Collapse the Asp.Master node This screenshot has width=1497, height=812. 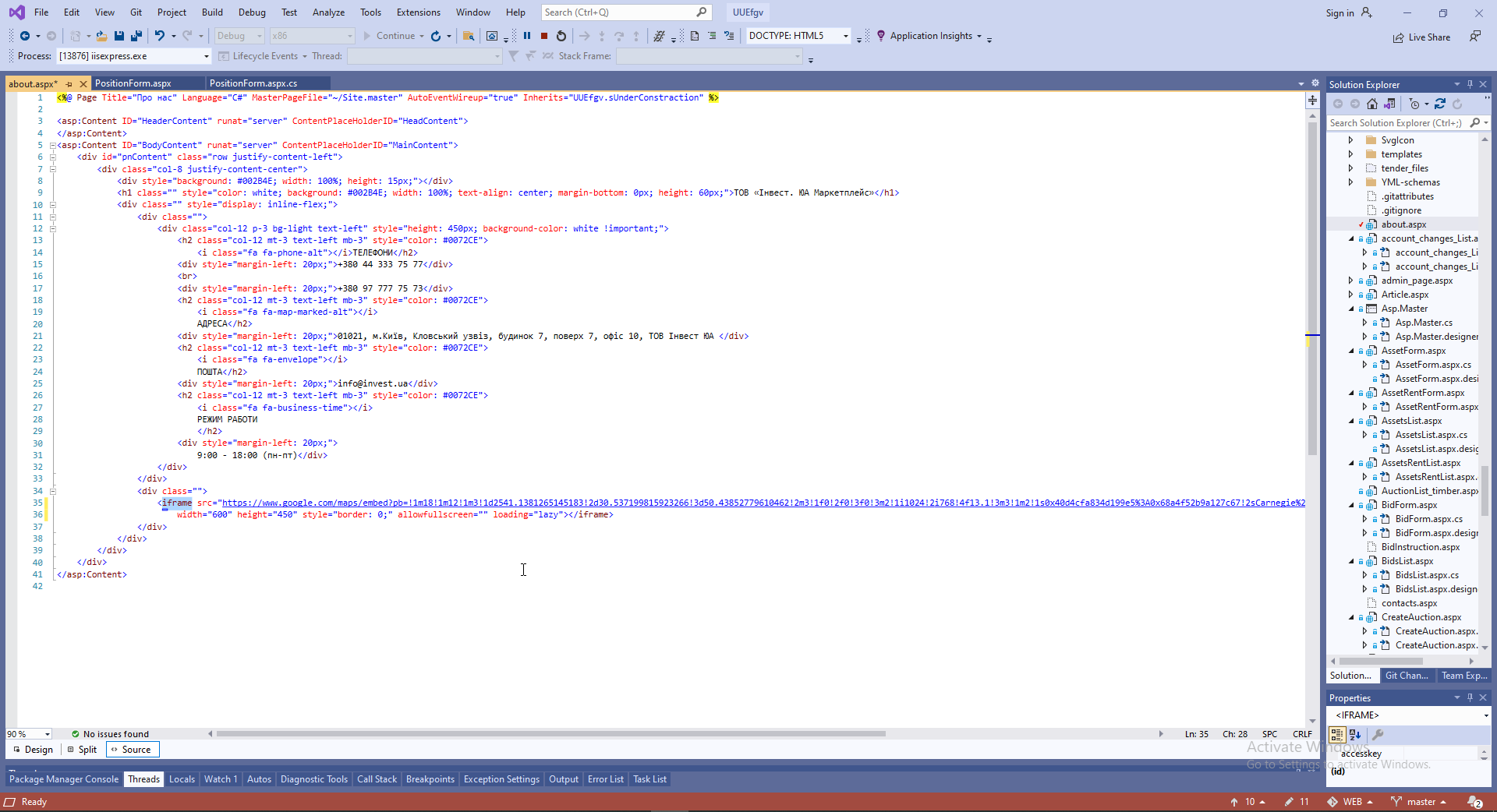1351,309
